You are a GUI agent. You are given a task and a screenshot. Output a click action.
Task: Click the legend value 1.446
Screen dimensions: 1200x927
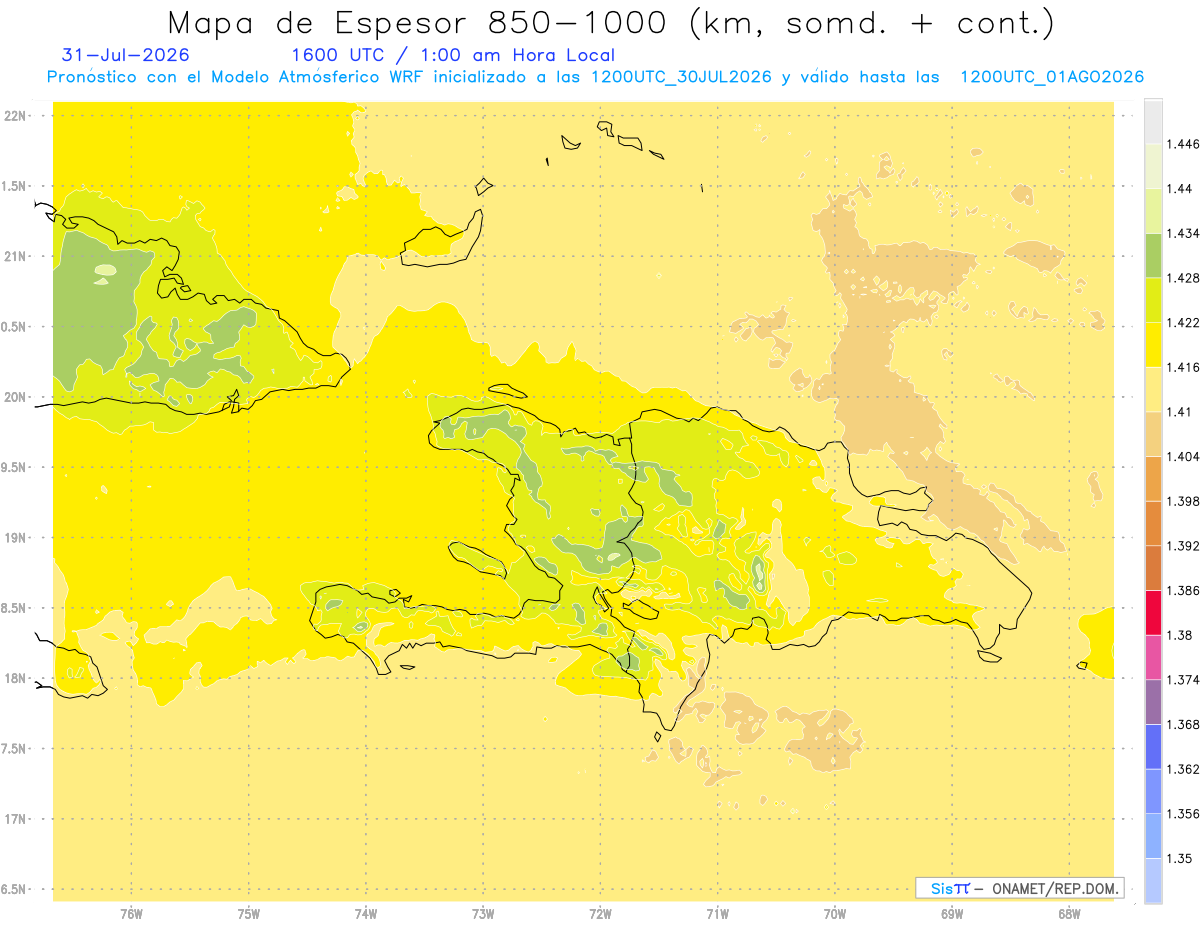pos(1183,144)
